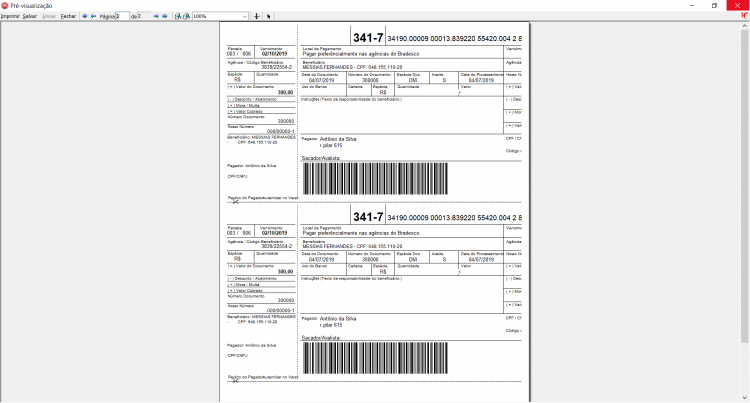Click the scrollbar down arrow

[x=744, y=398]
